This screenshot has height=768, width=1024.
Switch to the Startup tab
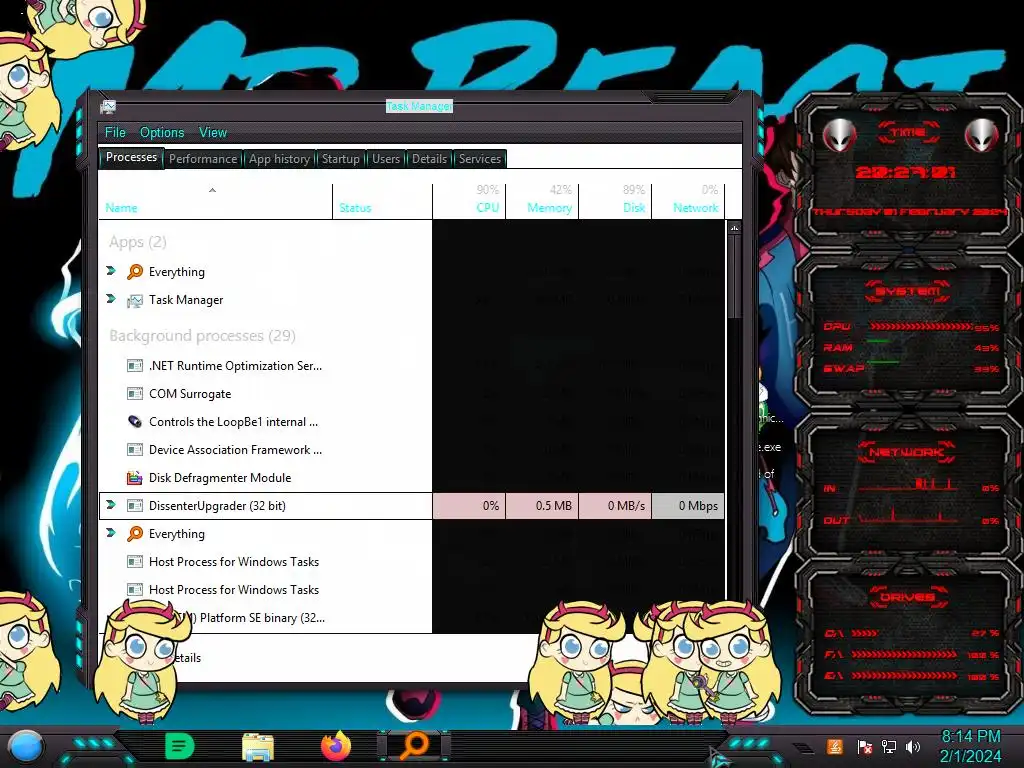tap(340, 159)
